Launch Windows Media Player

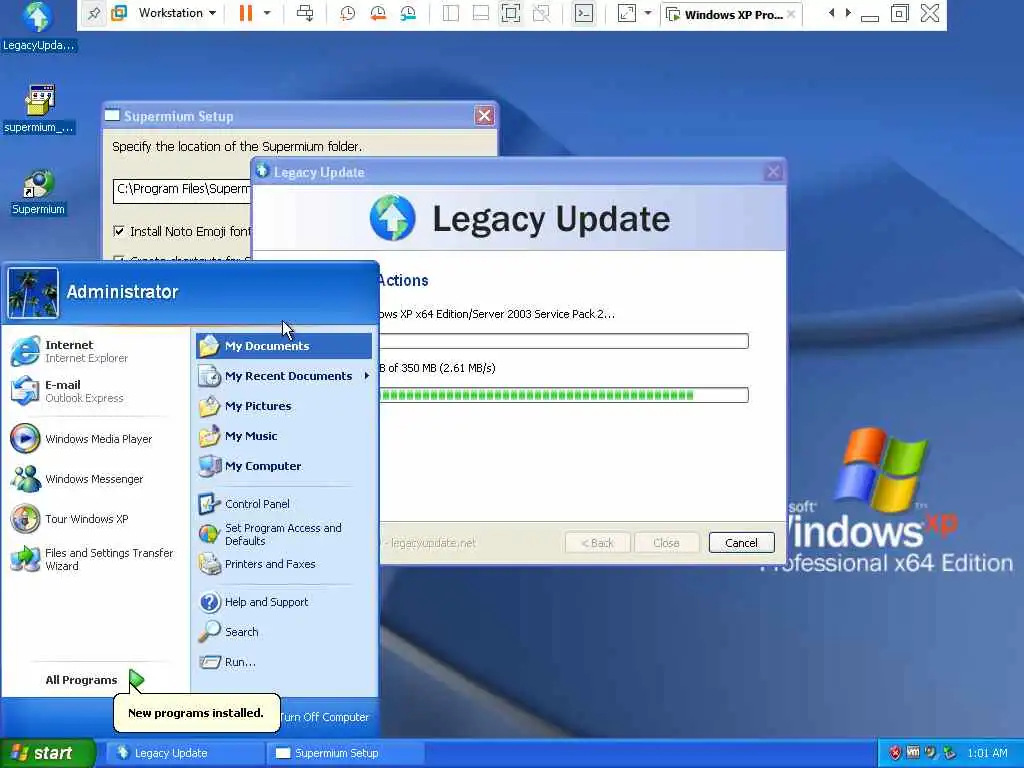(95, 439)
